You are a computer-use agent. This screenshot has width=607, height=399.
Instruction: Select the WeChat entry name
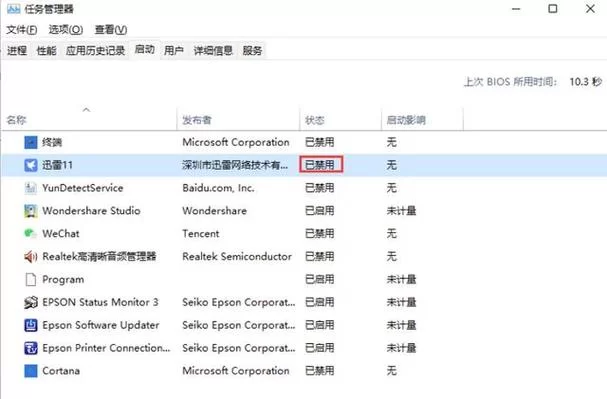[61, 234]
